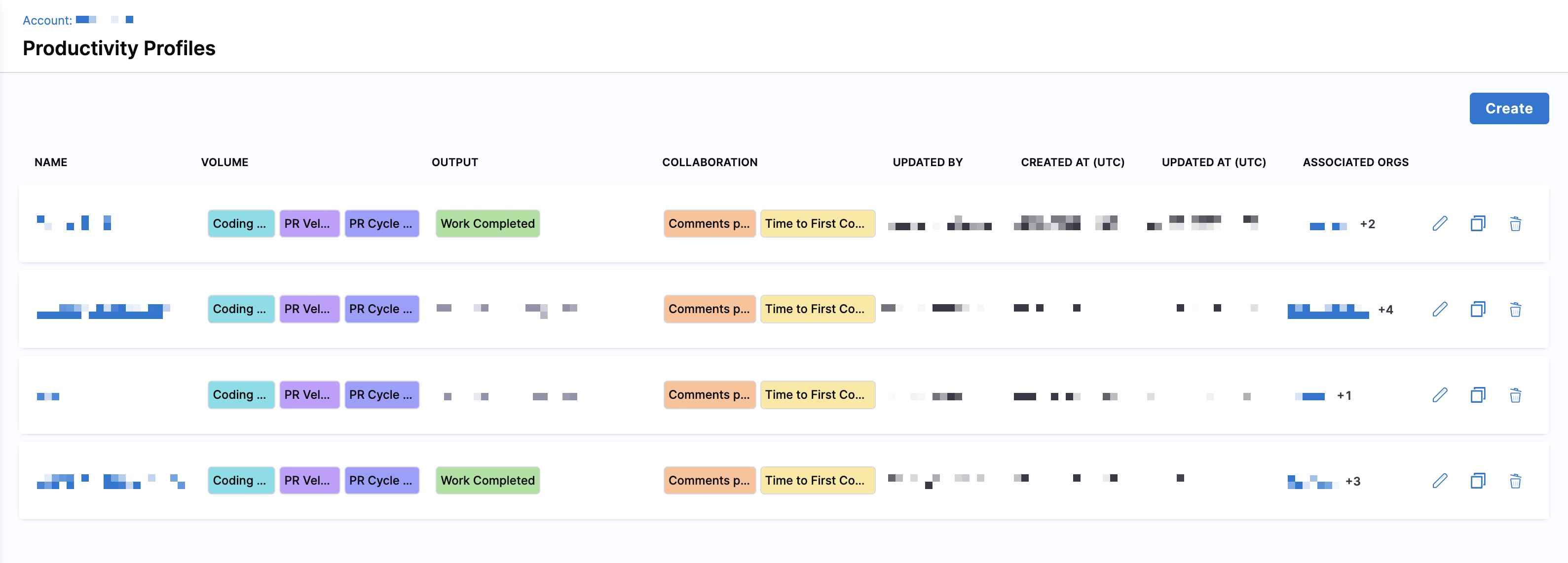Edit the second profile row with pencil icon
Image resolution: width=1568 pixels, height=563 pixels.
(1440, 310)
